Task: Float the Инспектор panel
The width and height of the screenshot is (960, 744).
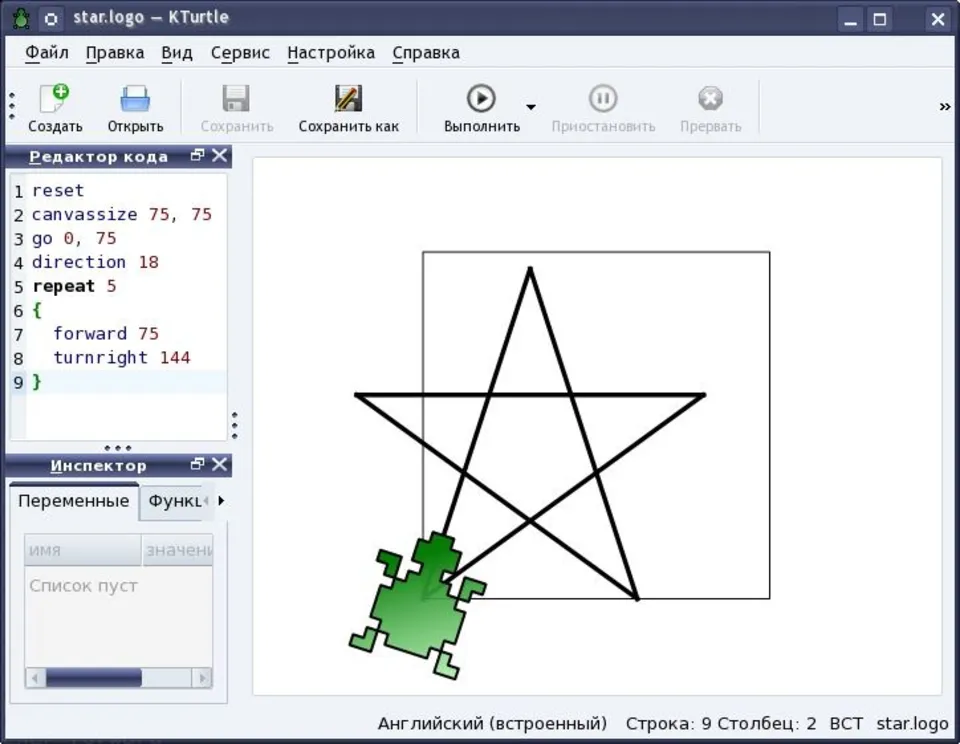Action: (197, 465)
